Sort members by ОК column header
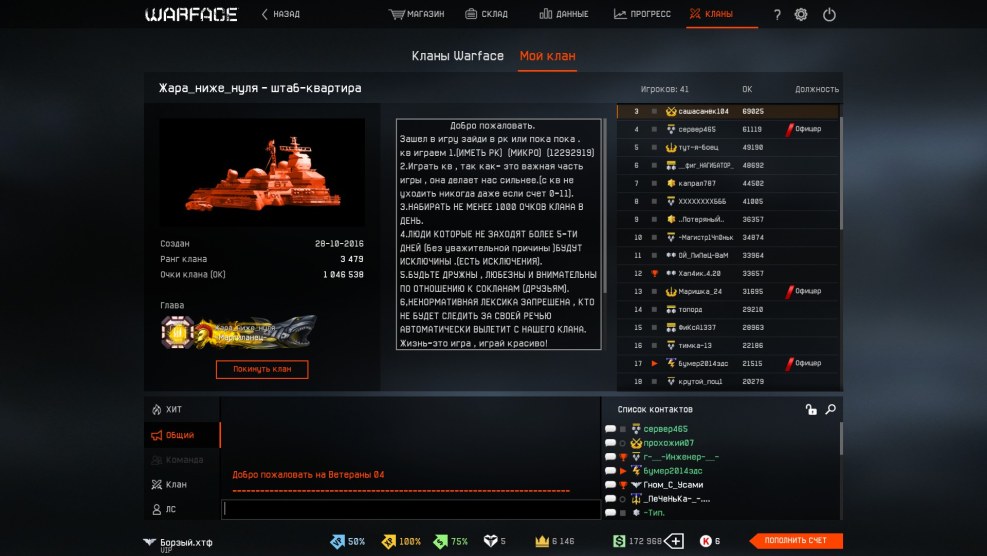The height and width of the screenshot is (556, 987). [747, 89]
